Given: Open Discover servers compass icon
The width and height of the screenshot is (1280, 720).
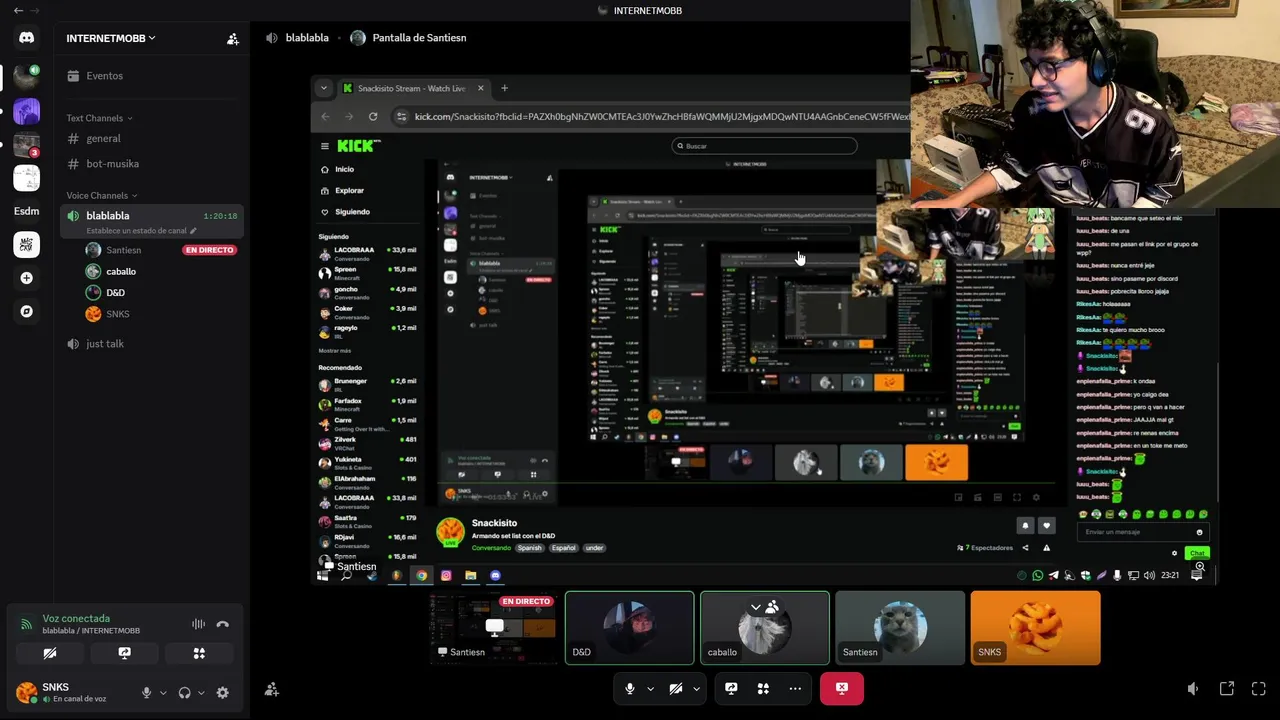Looking at the screenshot, I should click(26, 311).
